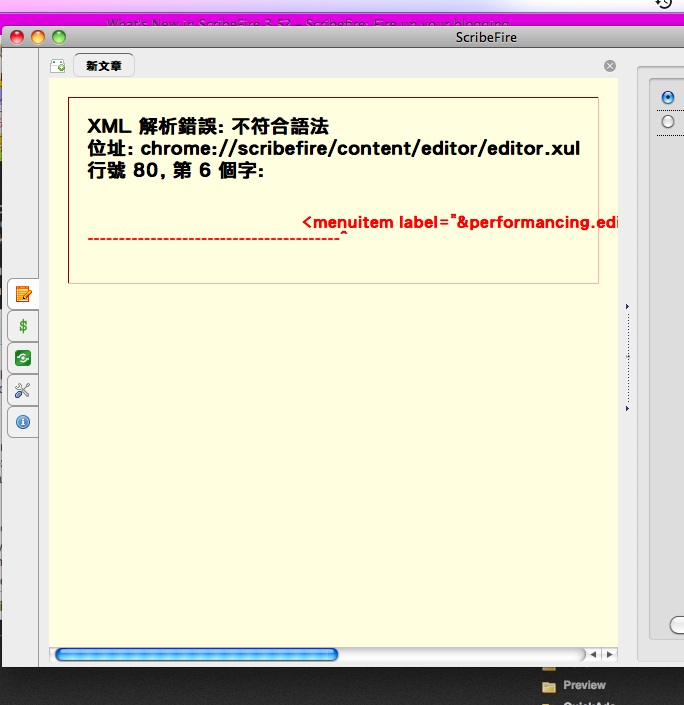Click the green zoom window button
The height and width of the screenshot is (705, 684).
(59, 37)
